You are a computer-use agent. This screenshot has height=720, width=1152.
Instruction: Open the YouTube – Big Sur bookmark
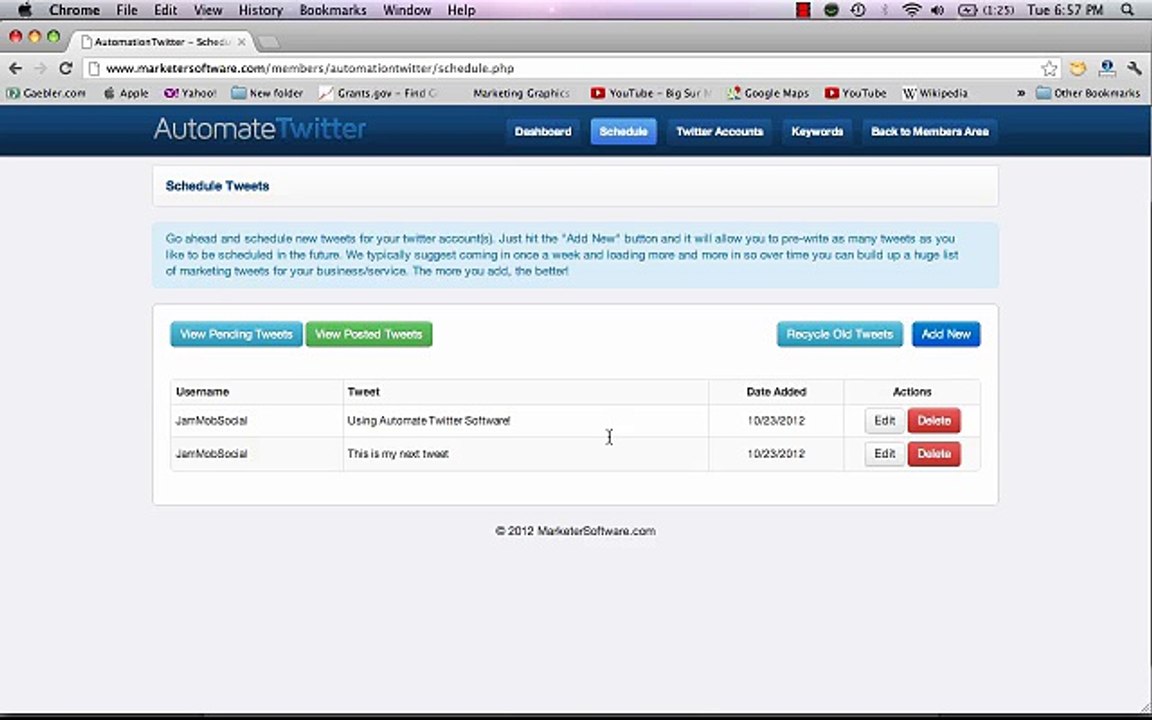[652, 93]
